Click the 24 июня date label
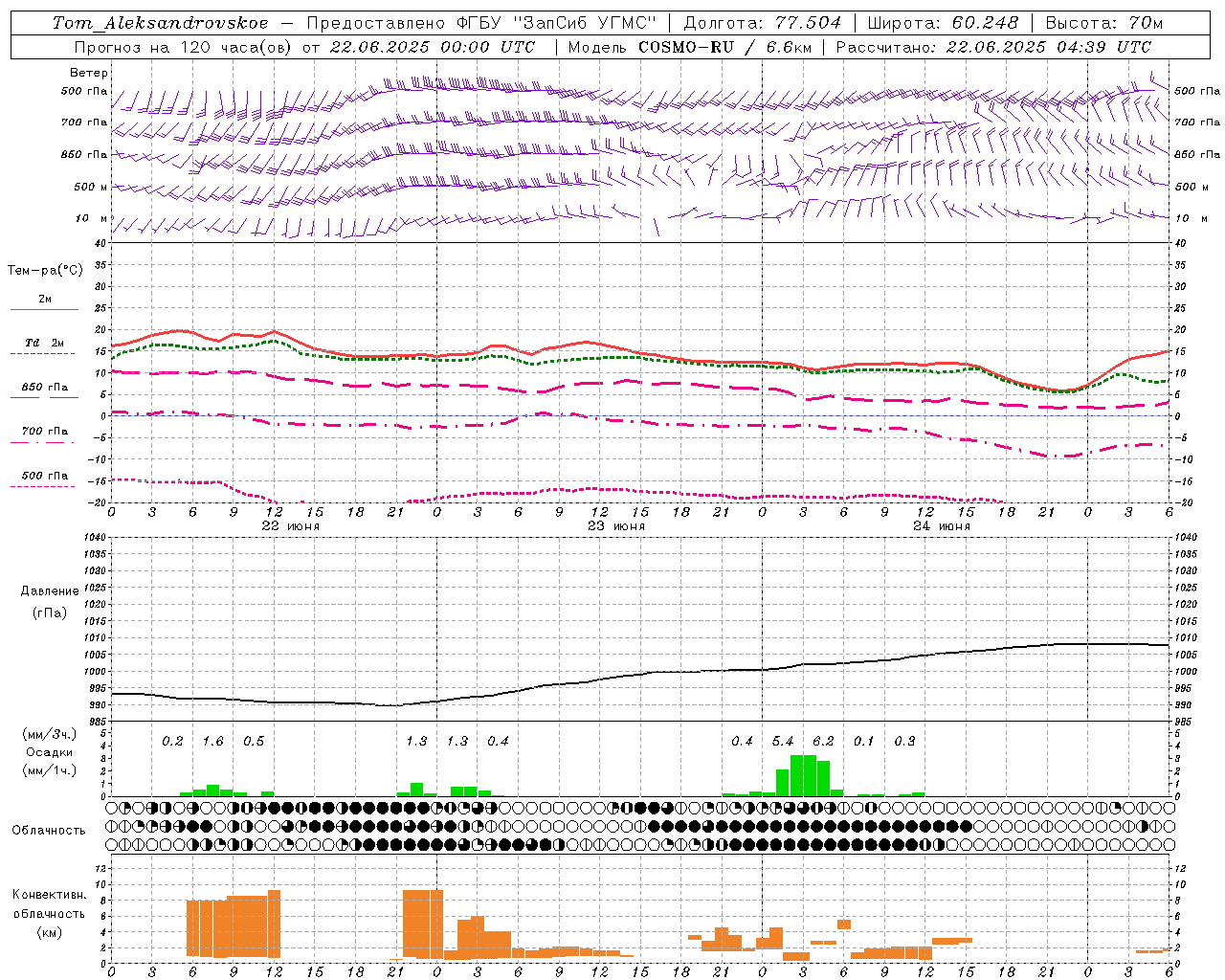This screenshot has width=1225, height=980. [942, 526]
